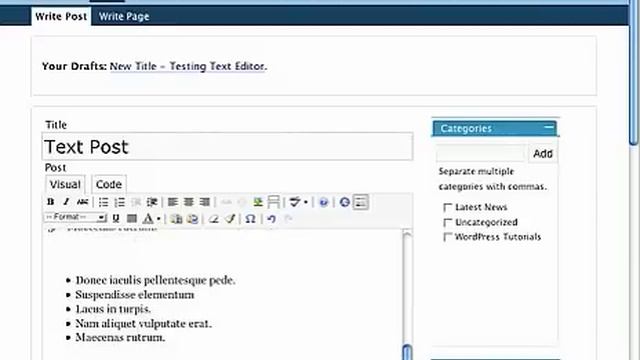Click text 'Lacus in turpis.'

tap(113, 309)
